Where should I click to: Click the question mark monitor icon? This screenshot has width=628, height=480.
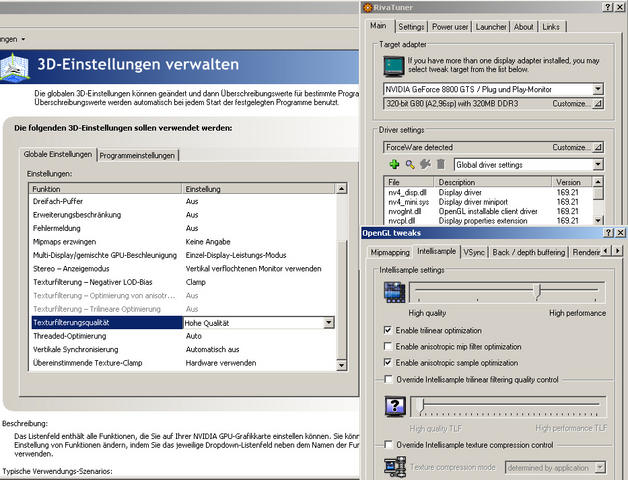(x=395, y=406)
